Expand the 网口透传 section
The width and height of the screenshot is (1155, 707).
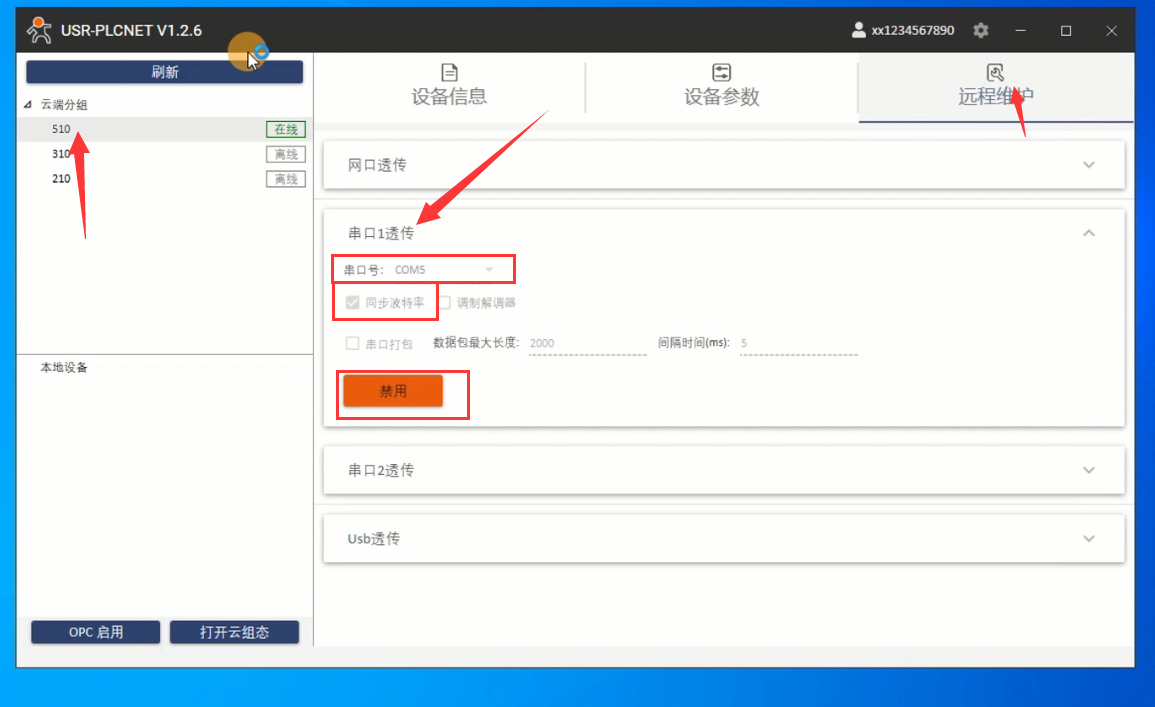click(x=1089, y=165)
